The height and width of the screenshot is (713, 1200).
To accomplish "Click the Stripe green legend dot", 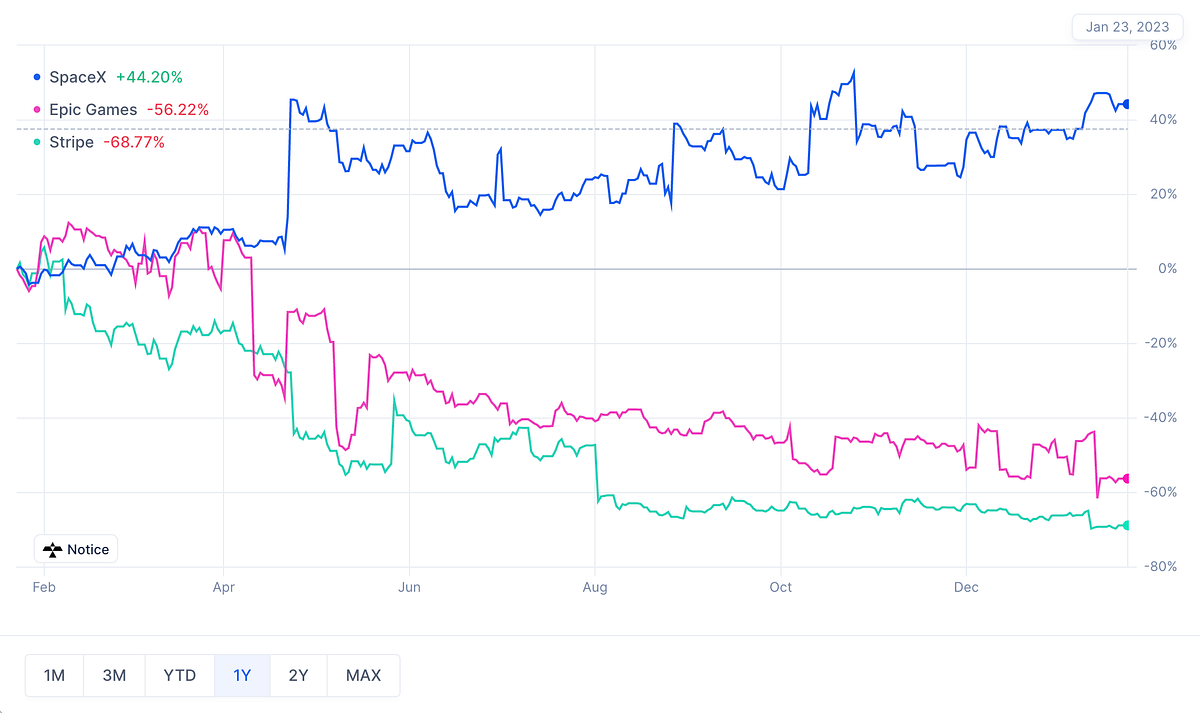I will pos(37,143).
